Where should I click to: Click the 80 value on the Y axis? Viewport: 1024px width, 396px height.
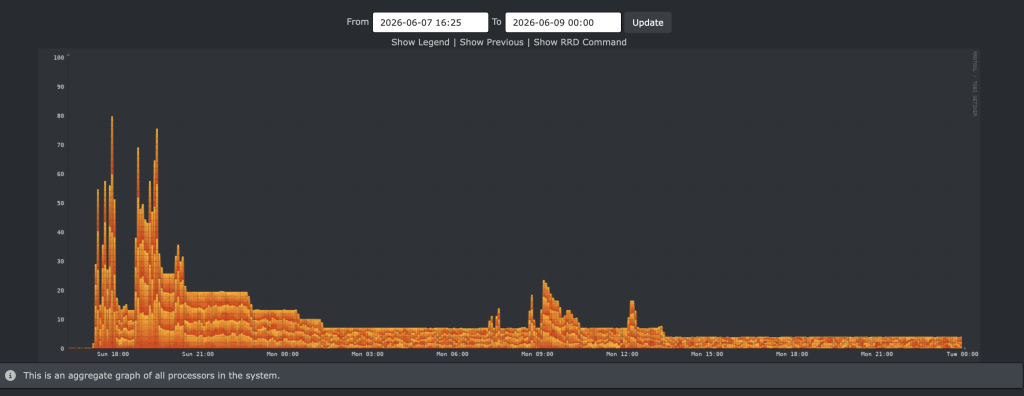pyautogui.click(x=61, y=116)
